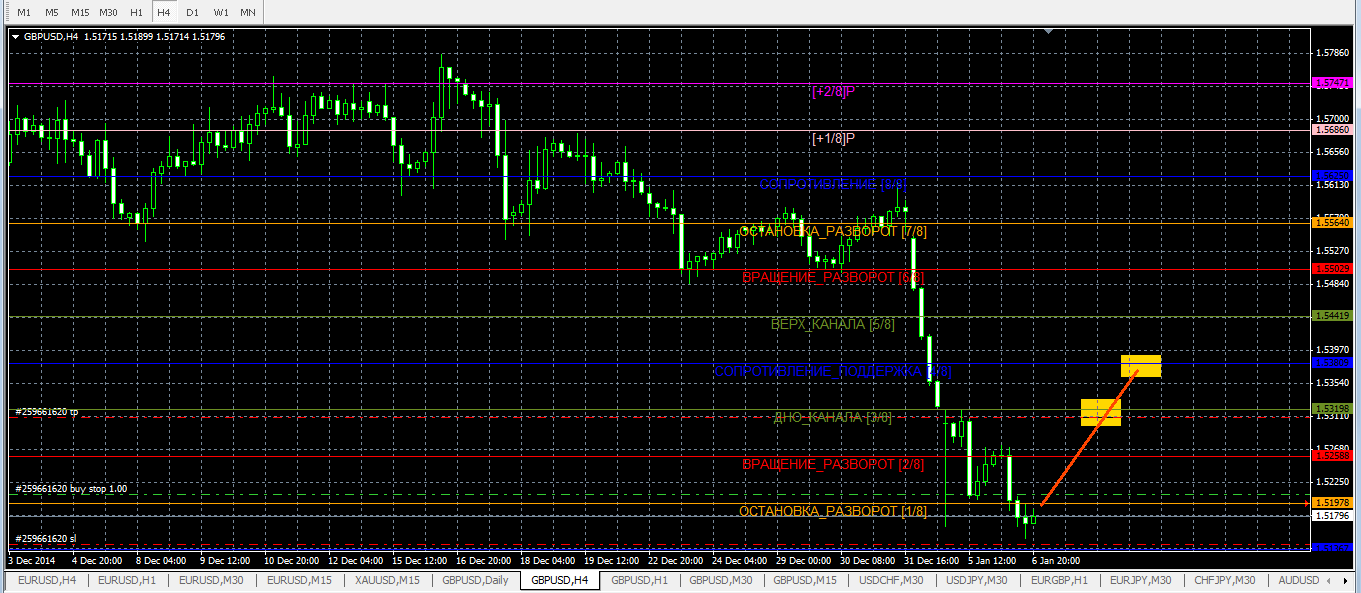Click the green 1.54419 price label

click(1331, 316)
